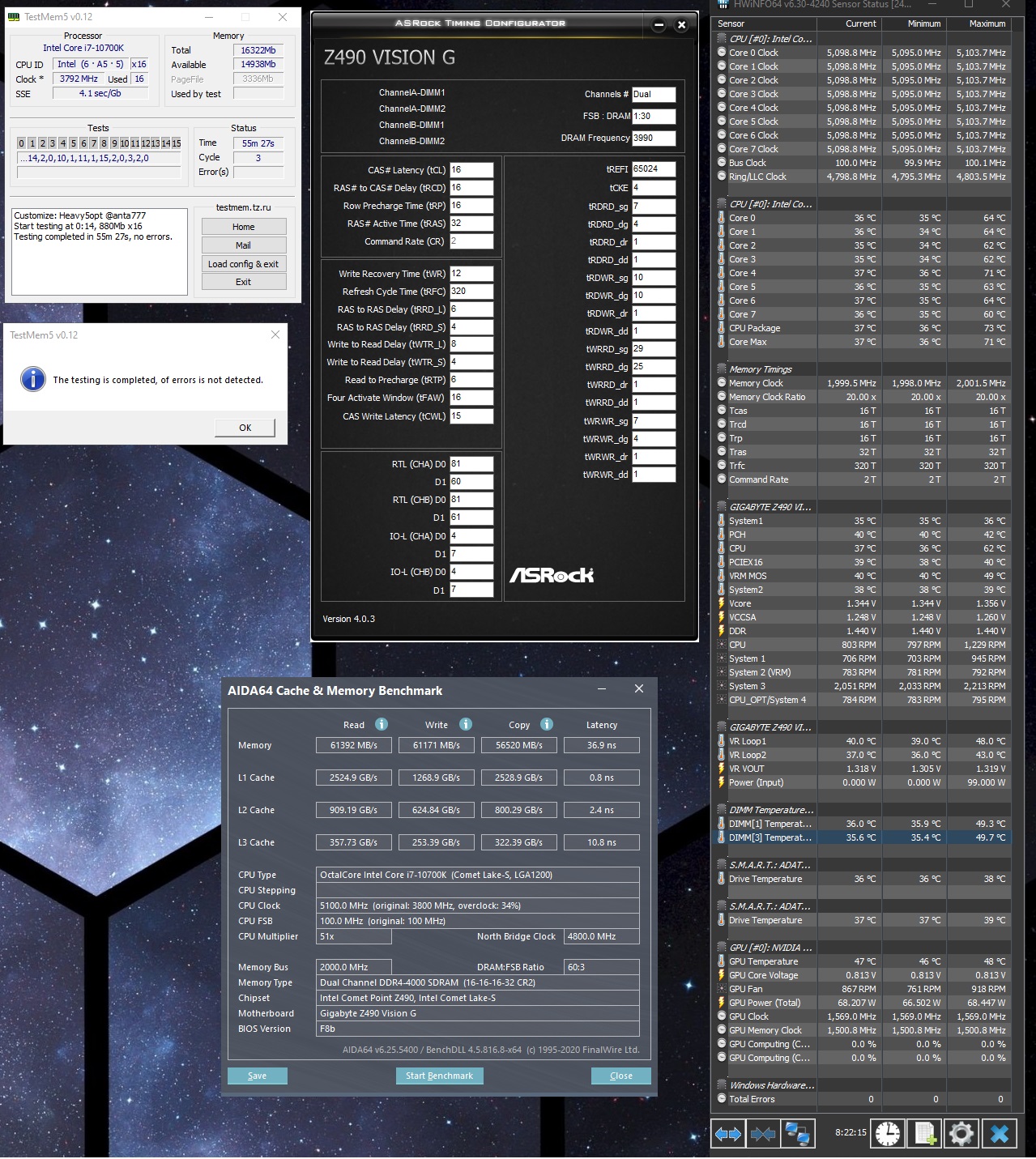Start HWiNFO logging with sheet-plus icon
1036x1159 pixels.
click(925, 1134)
